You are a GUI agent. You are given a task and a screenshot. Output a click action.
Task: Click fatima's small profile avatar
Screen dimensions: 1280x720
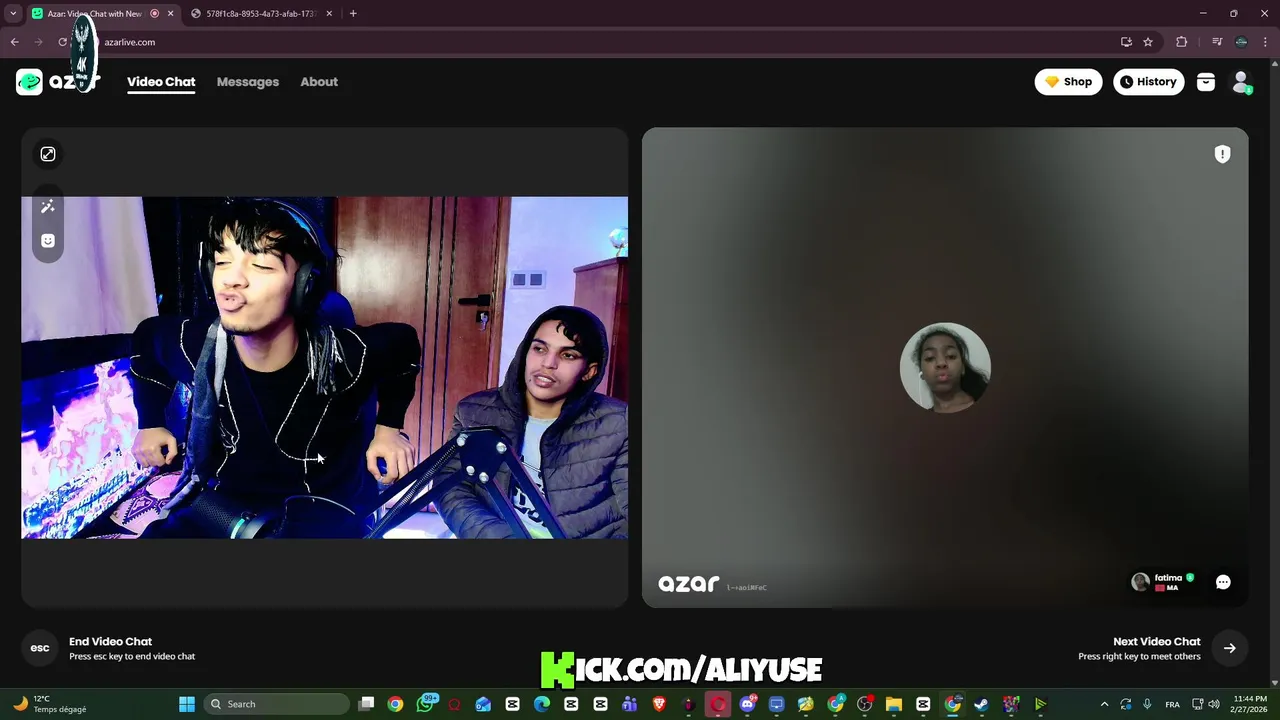pyautogui.click(x=1140, y=582)
